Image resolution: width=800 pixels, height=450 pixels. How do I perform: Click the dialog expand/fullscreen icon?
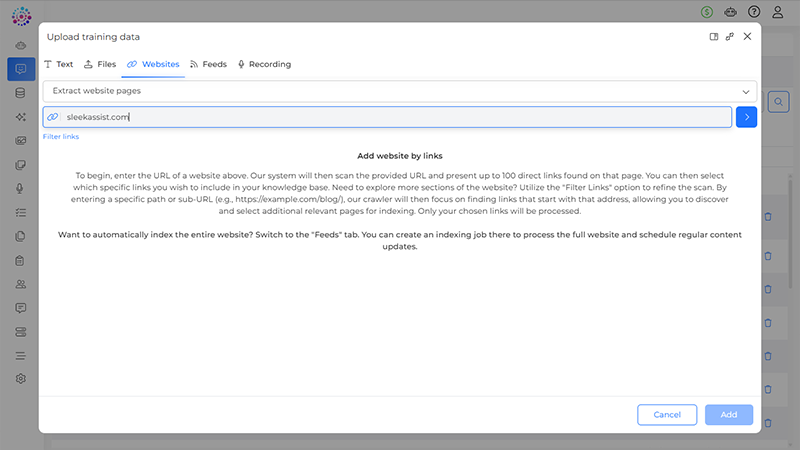click(x=730, y=37)
